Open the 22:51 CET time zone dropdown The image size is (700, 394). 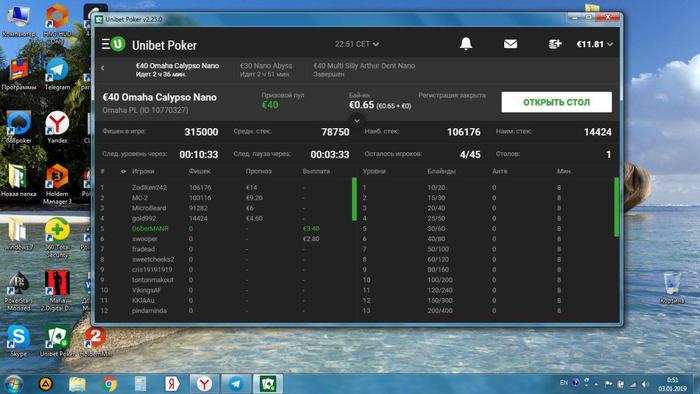[x=357, y=44]
